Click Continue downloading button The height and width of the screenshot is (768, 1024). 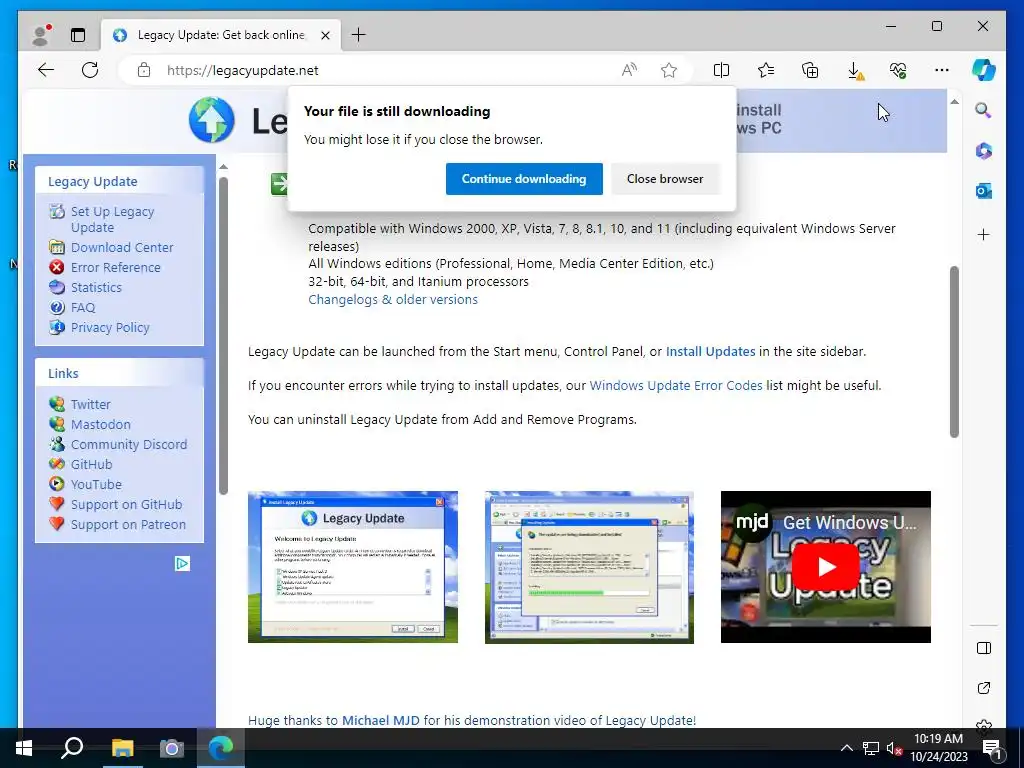click(x=524, y=179)
